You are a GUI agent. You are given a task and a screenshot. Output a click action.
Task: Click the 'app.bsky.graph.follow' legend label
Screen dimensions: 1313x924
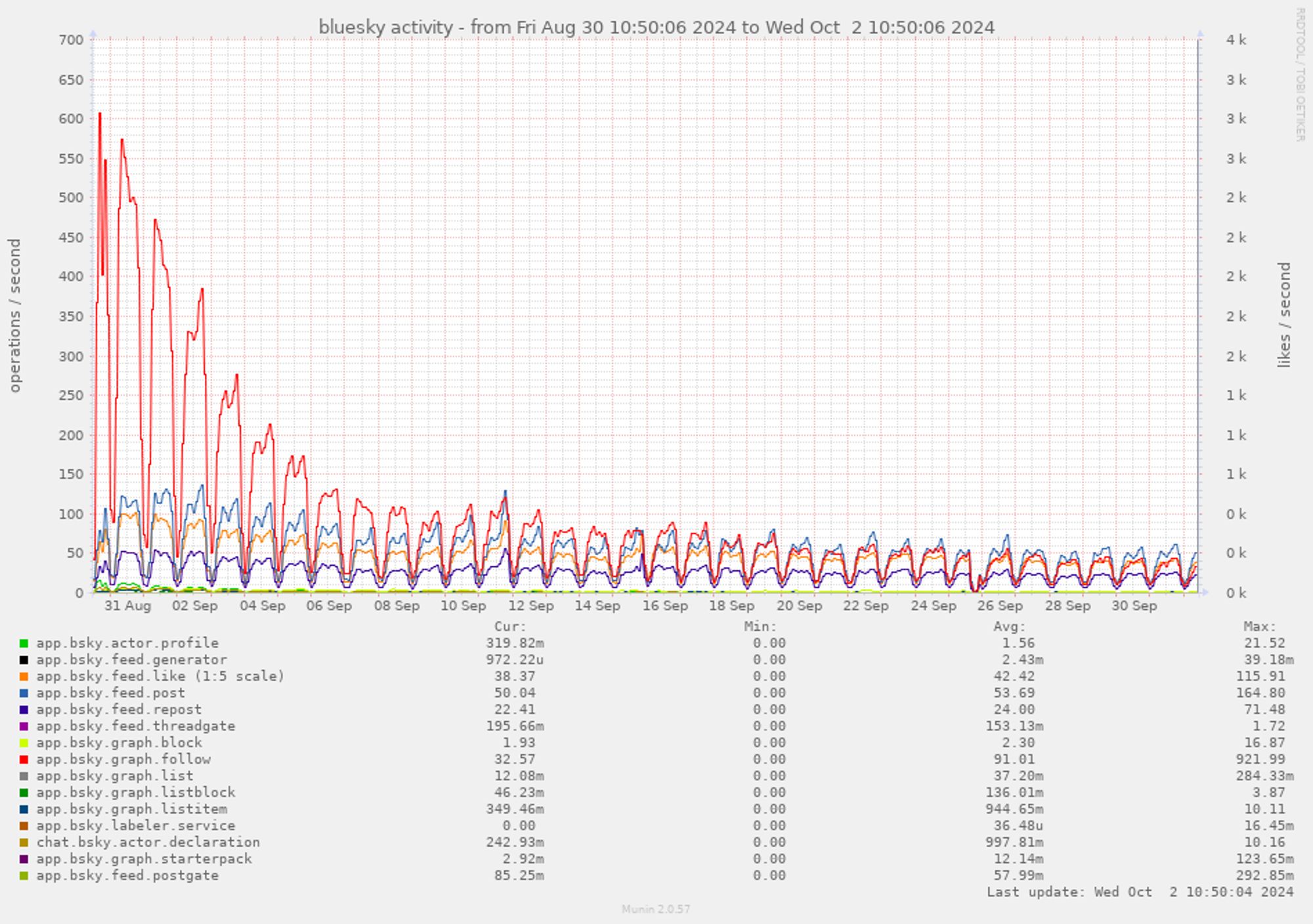point(123,759)
